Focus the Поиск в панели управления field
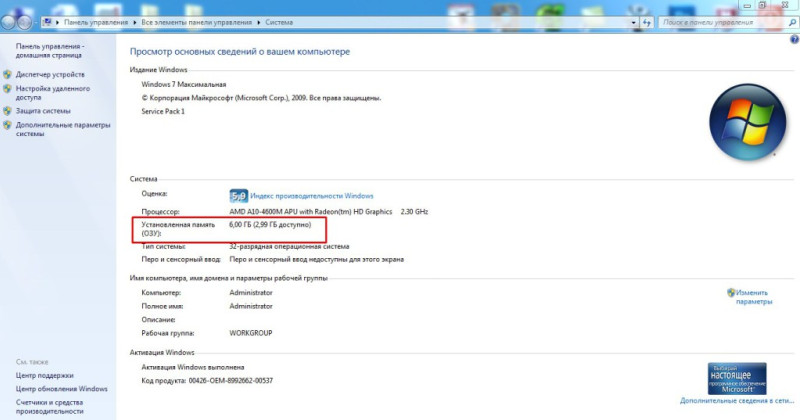 tap(723, 22)
